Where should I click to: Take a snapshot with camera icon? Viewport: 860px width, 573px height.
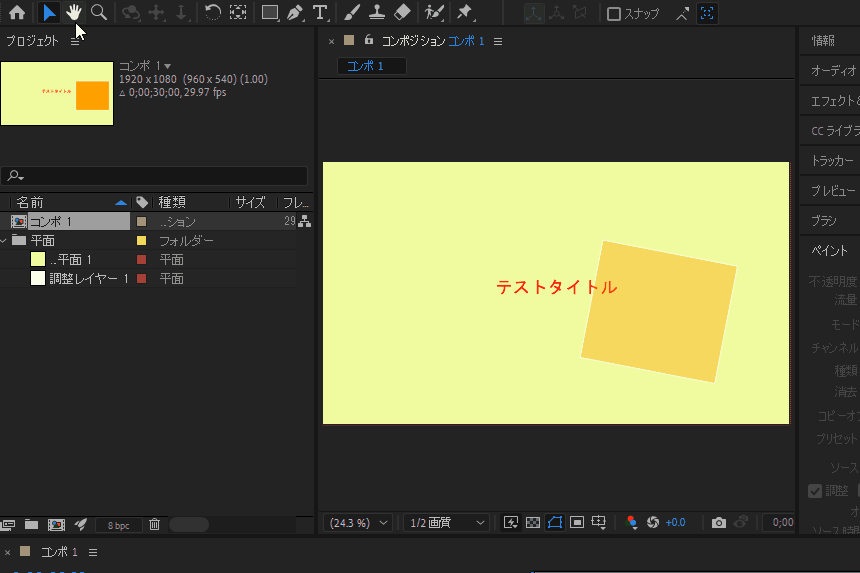pos(718,523)
